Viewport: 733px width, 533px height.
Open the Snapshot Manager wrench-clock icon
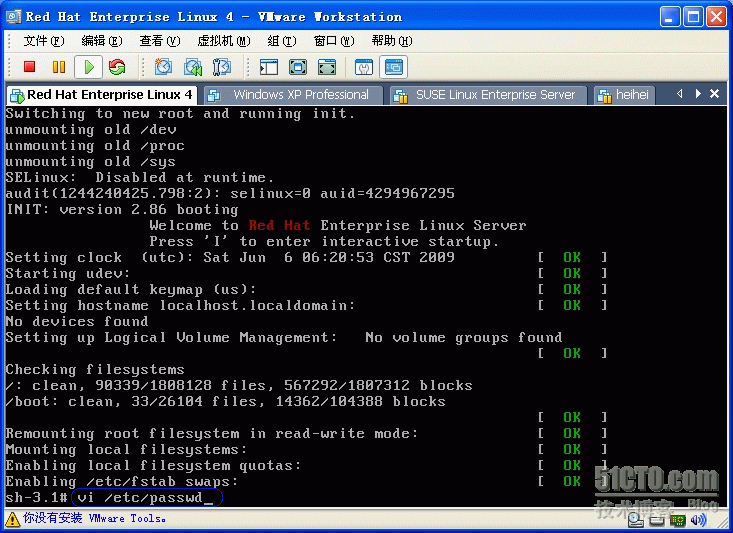(x=222, y=67)
